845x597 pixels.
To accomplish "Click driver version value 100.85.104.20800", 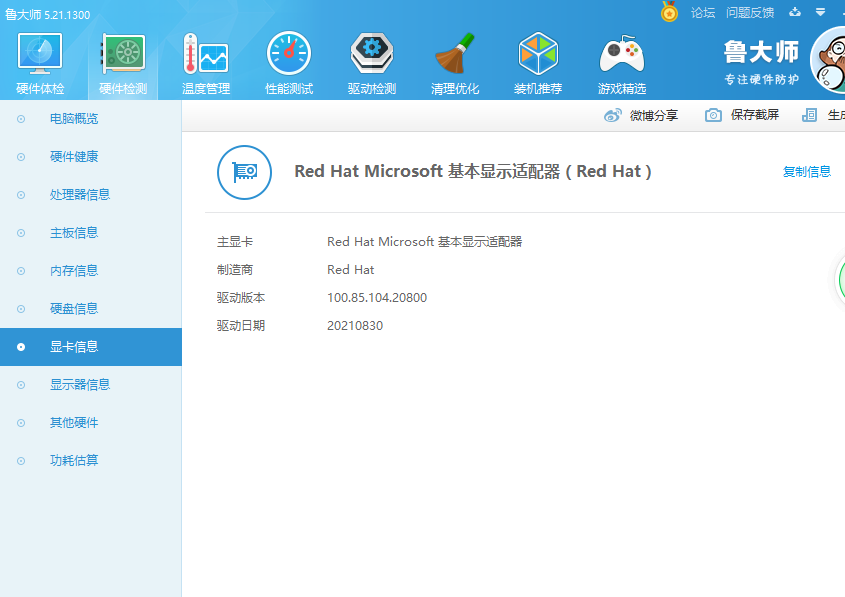I will 377,297.
